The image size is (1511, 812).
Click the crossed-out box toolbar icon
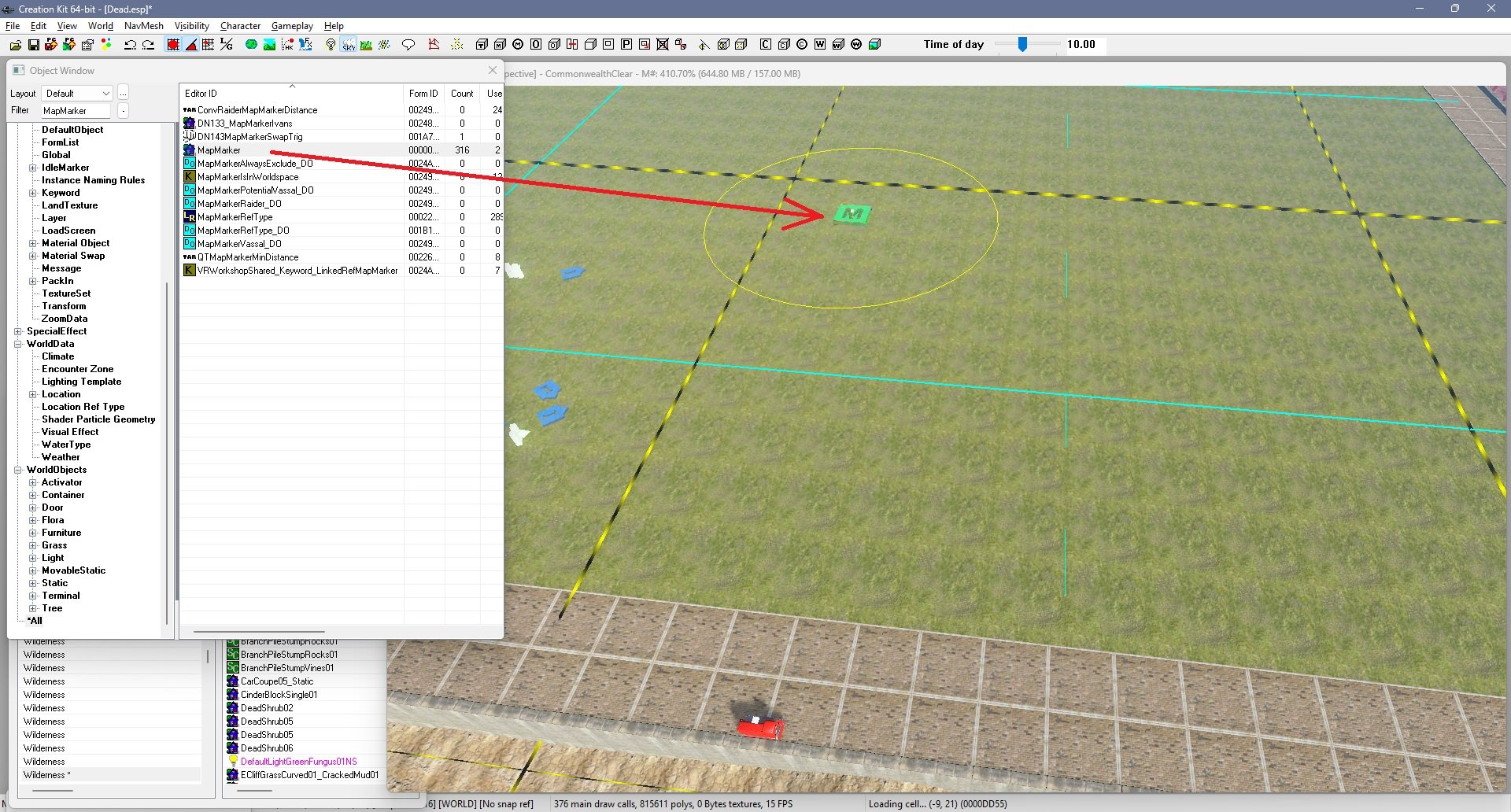coord(663,45)
